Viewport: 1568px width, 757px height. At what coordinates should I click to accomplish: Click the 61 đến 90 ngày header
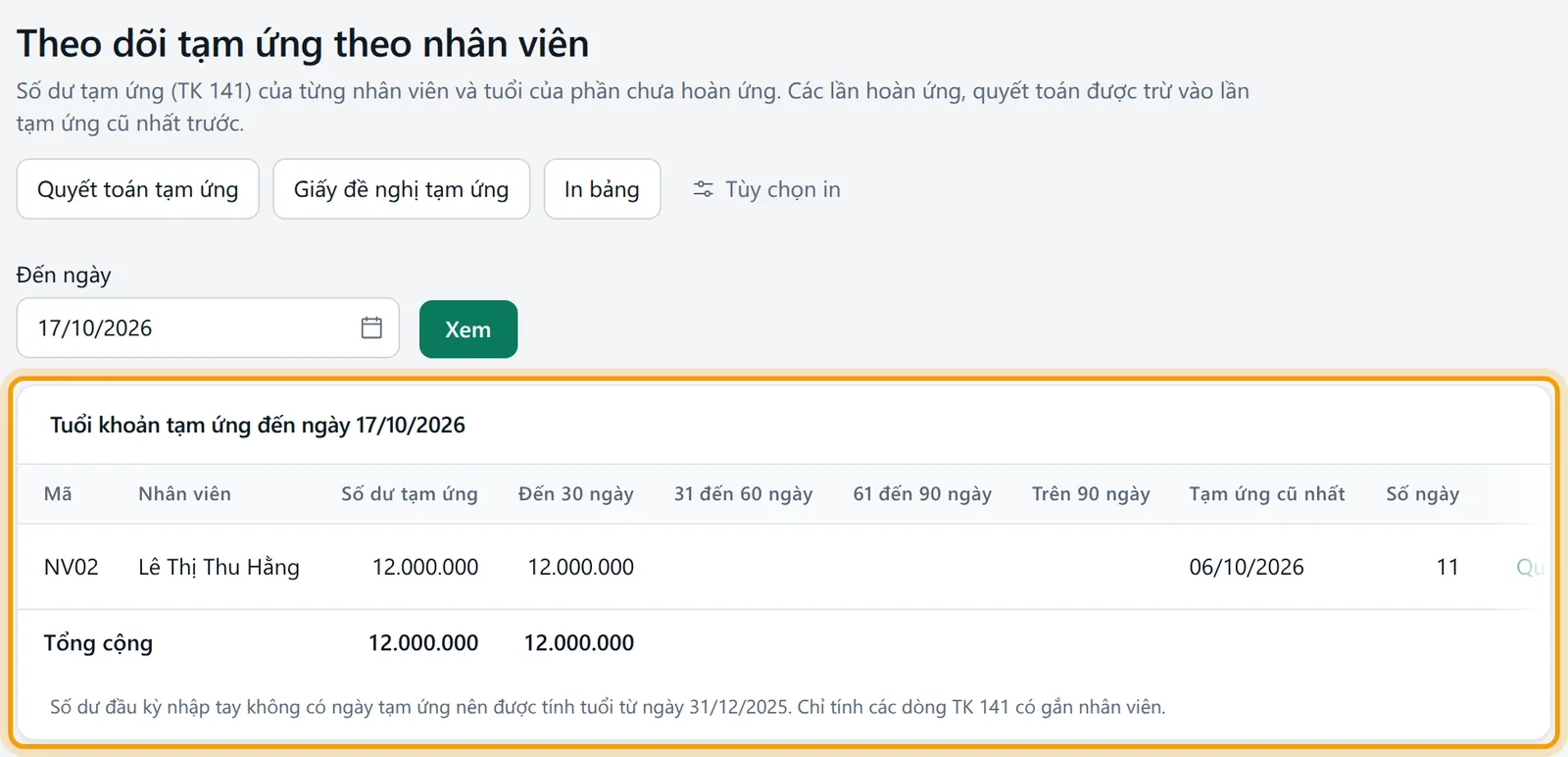click(922, 494)
